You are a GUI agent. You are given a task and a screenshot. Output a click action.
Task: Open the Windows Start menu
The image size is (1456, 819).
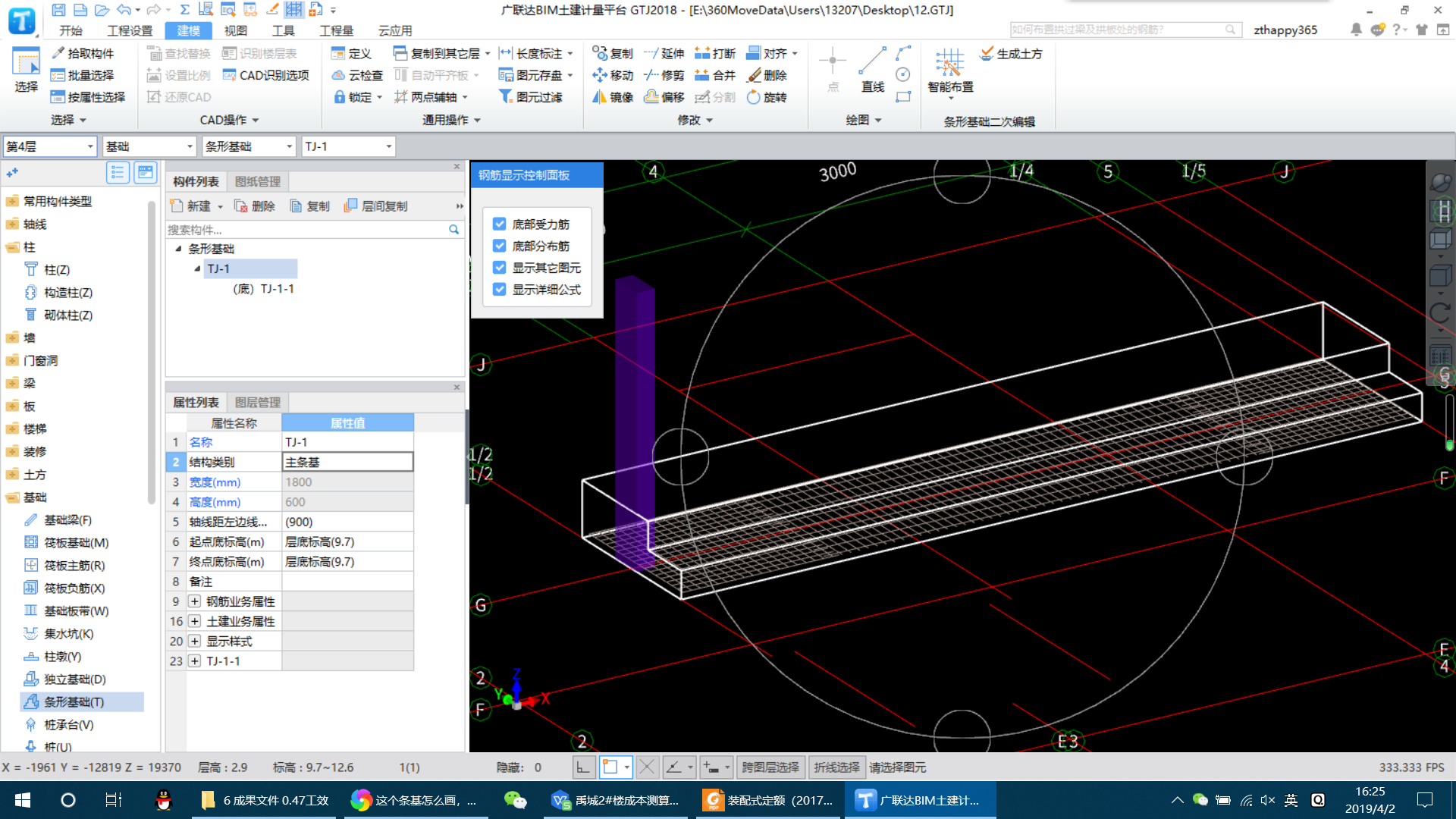point(23,800)
